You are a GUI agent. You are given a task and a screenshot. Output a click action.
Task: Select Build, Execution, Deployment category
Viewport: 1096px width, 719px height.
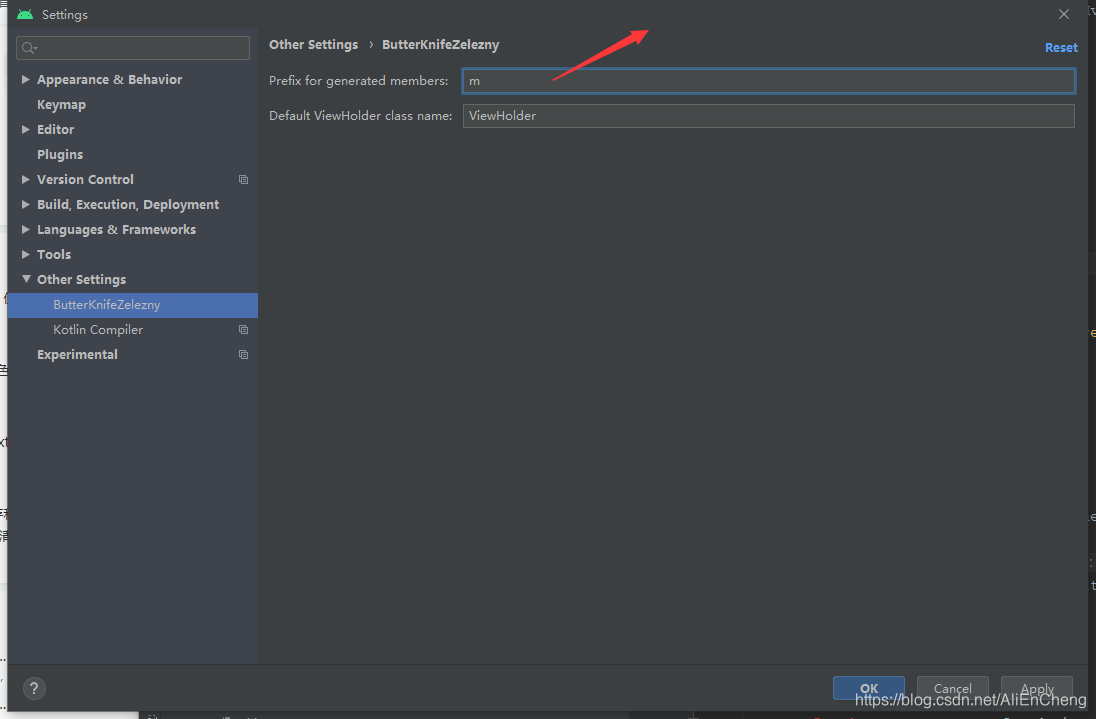(x=128, y=205)
